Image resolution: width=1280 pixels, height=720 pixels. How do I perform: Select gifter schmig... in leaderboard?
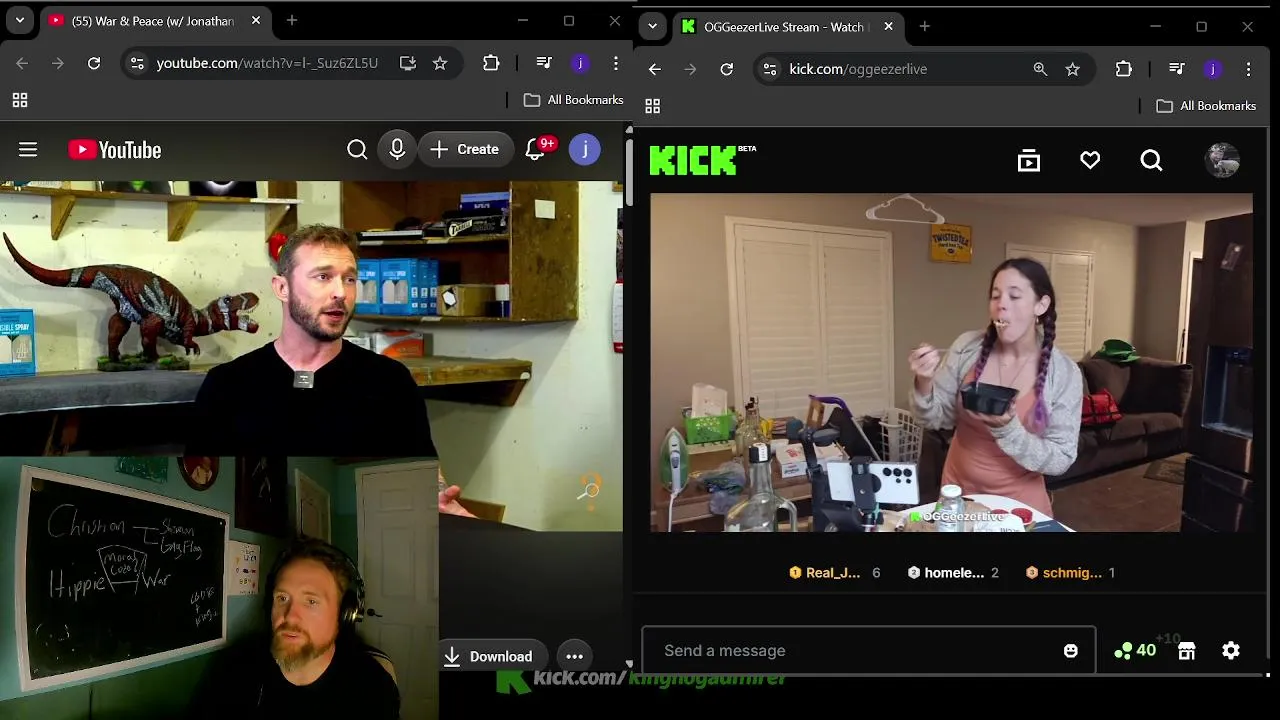(x=1071, y=573)
